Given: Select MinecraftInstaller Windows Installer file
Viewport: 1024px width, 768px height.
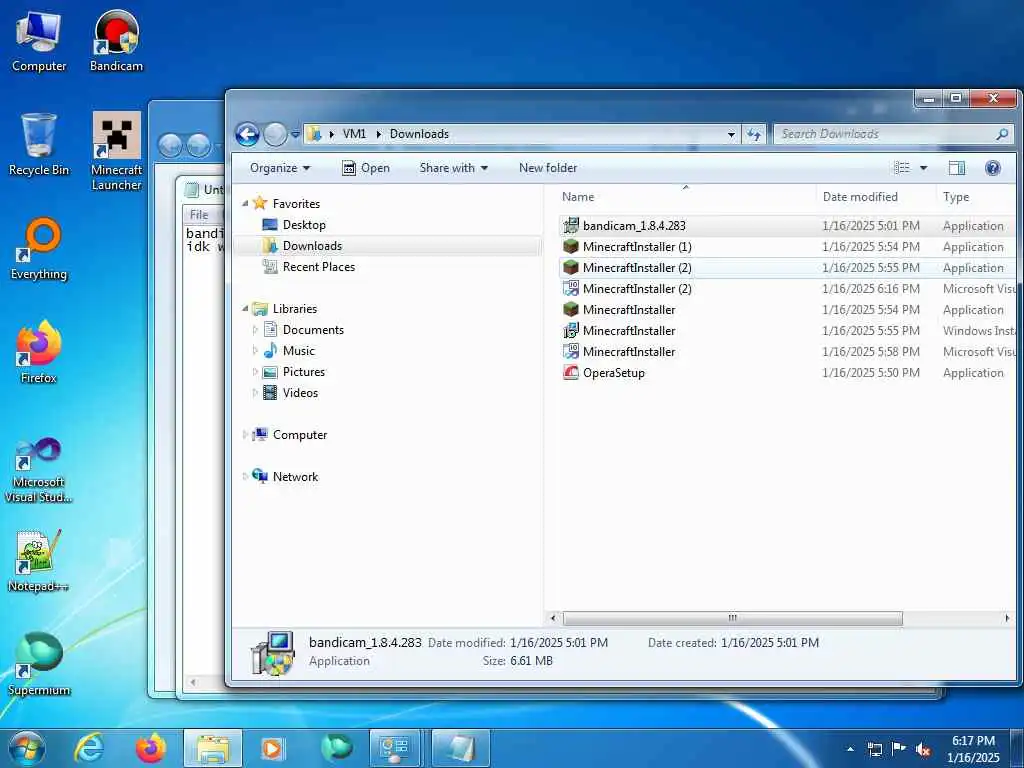Looking at the screenshot, I should click(787, 330).
